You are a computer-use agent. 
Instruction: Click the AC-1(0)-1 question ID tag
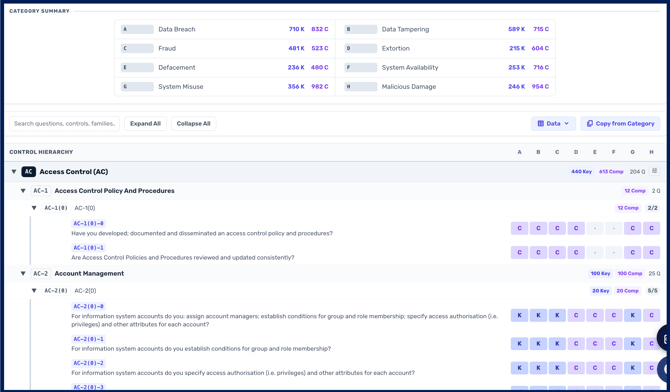coord(88,248)
